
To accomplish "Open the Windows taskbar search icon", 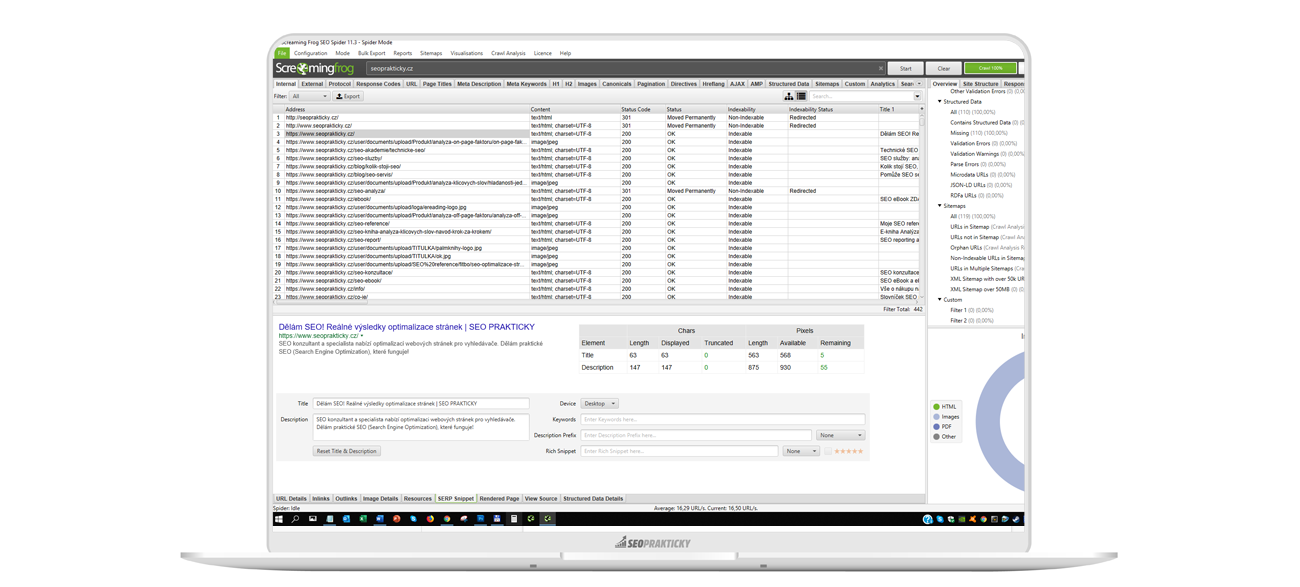I will click(x=296, y=519).
